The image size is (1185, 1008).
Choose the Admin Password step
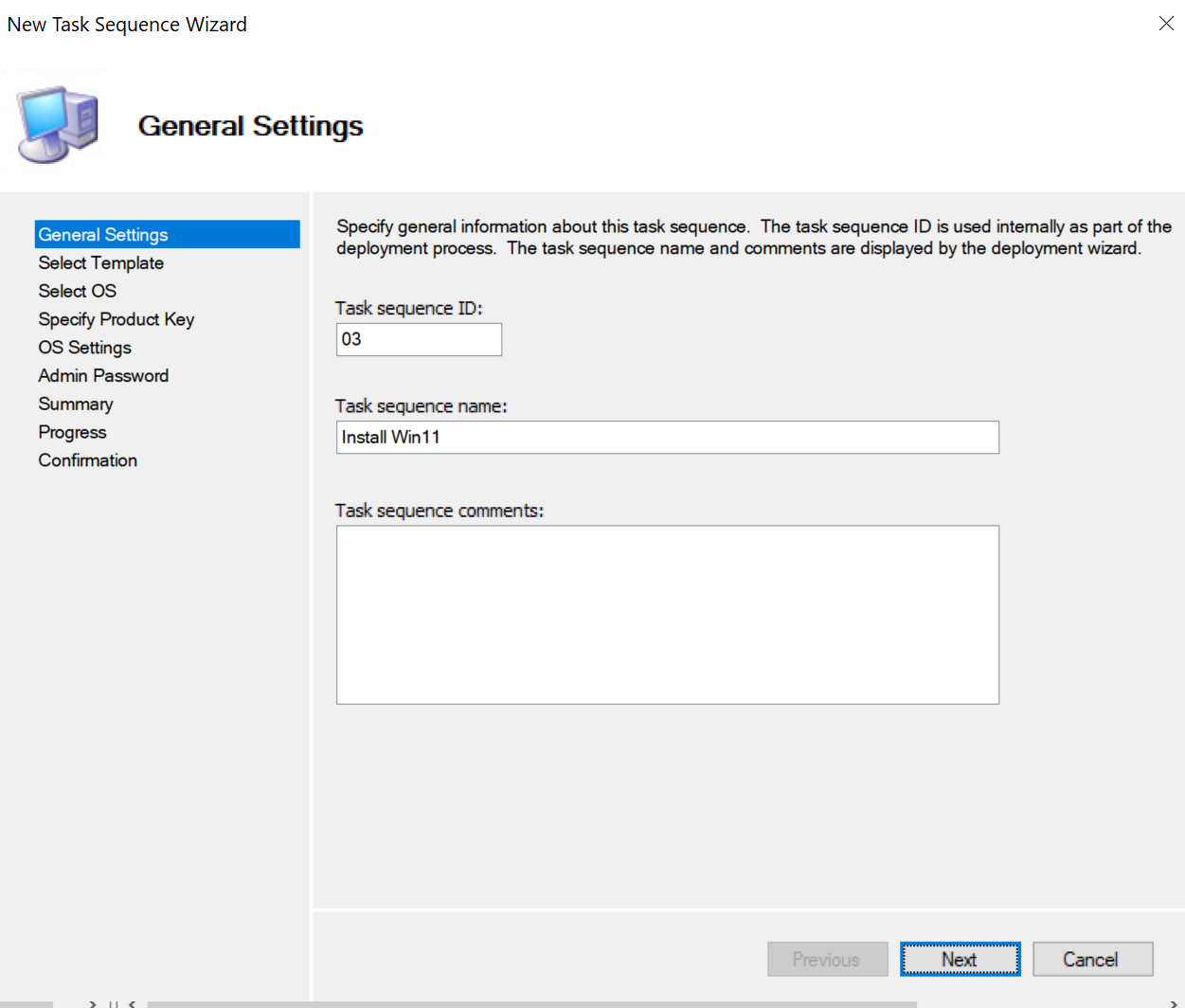103,376
